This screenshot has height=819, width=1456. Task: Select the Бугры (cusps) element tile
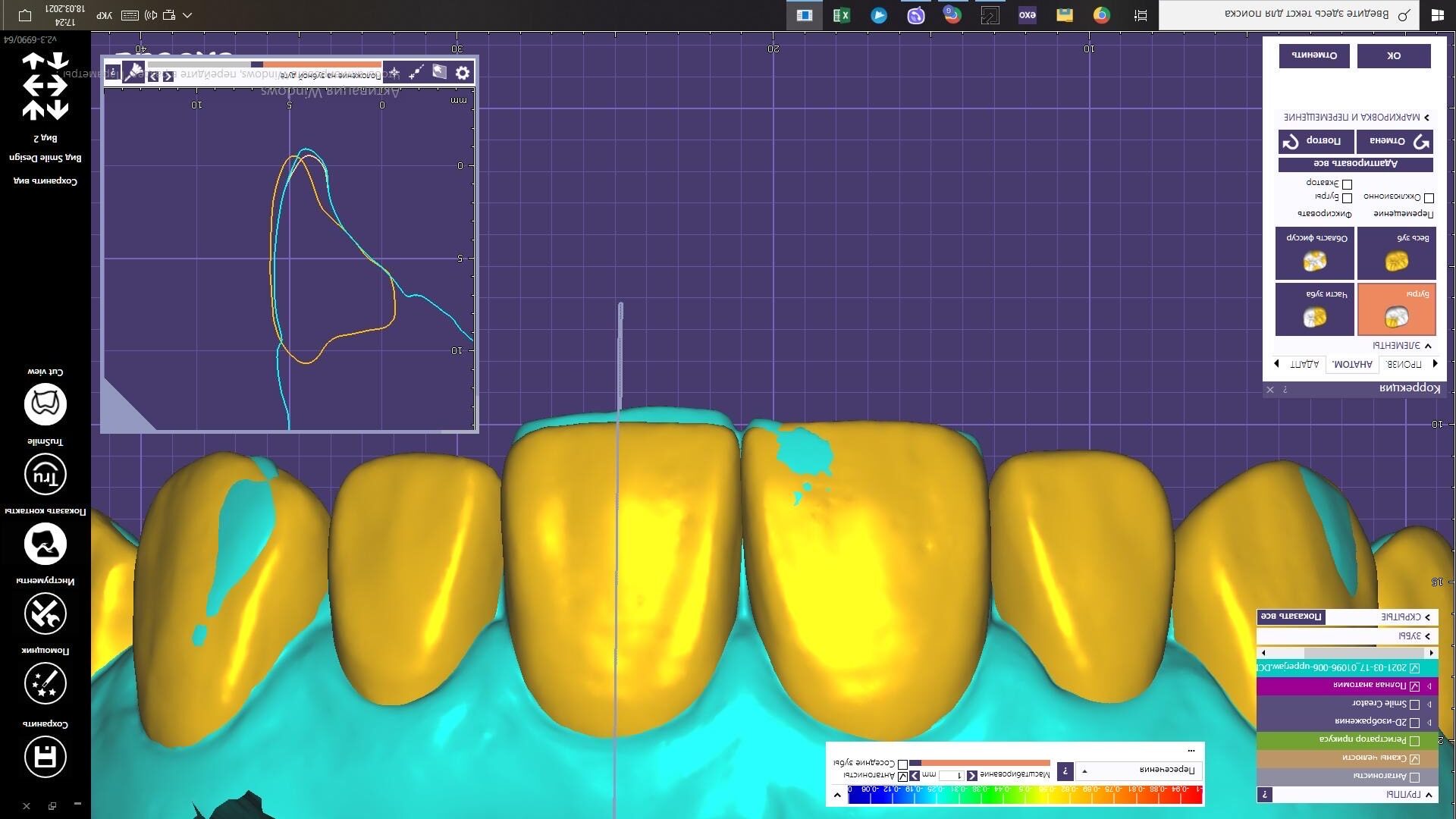[x=1396, y=310]
